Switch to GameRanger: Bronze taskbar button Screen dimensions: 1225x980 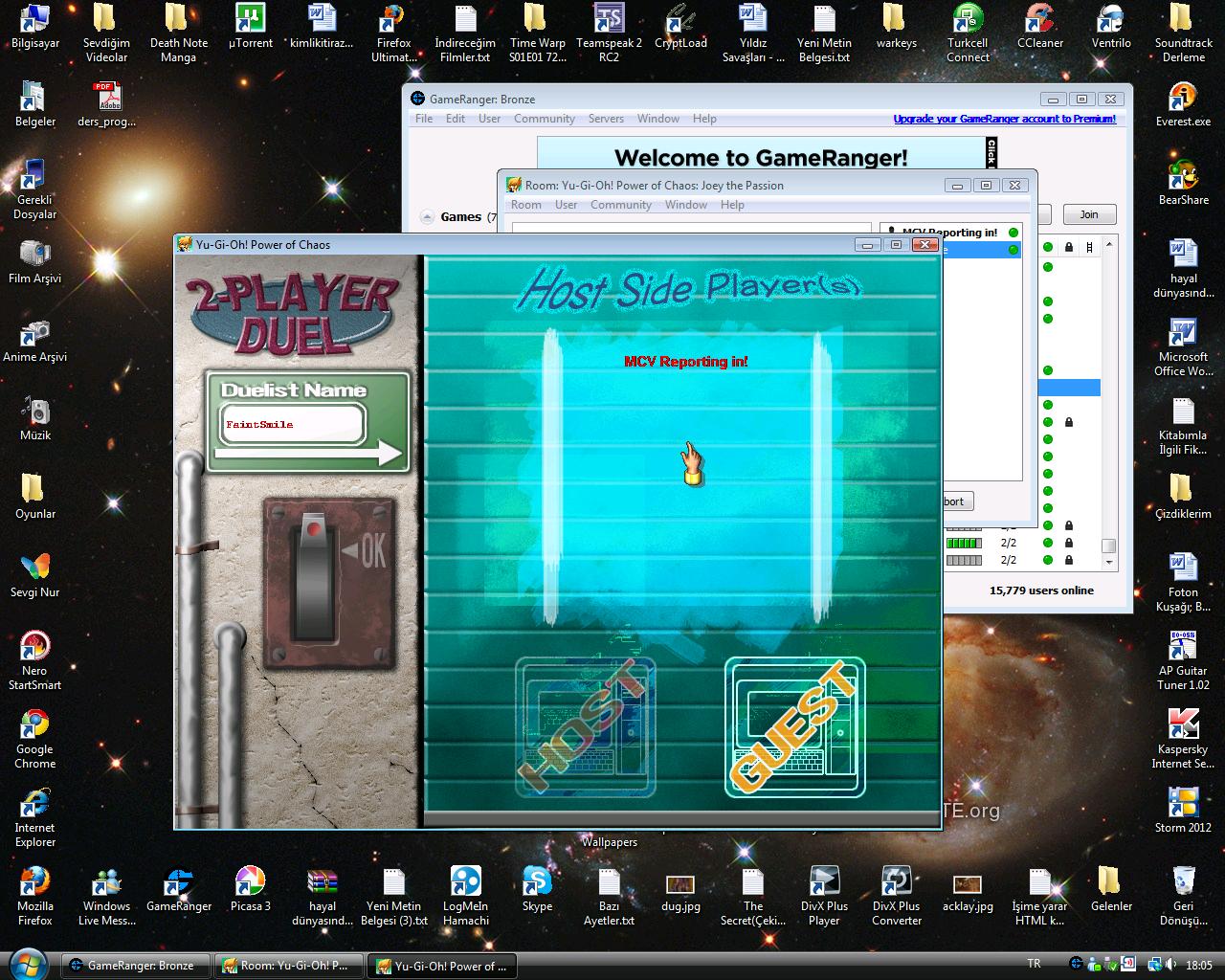pyautogui.click(x=135, y=966)
